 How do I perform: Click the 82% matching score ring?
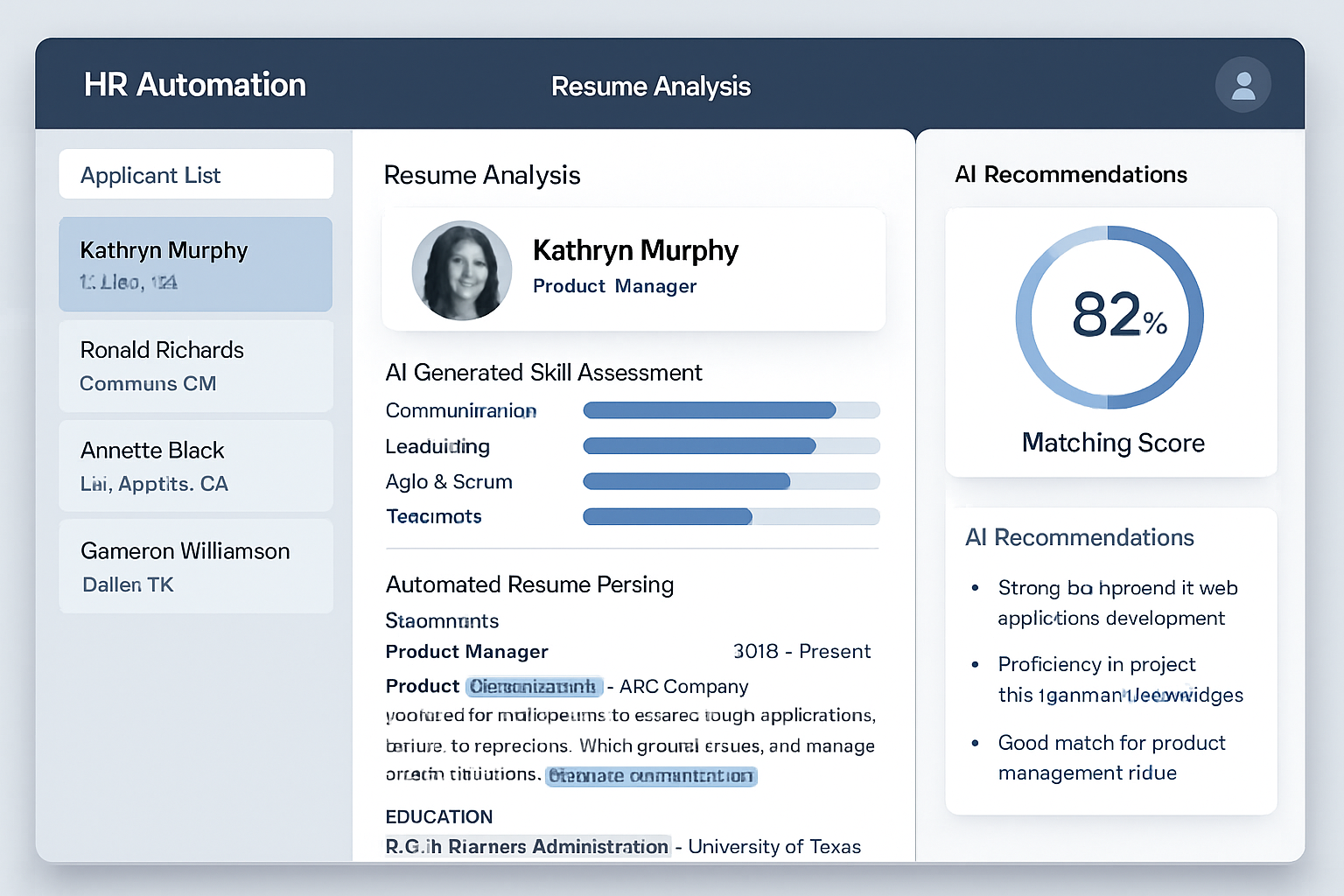tap(1109, 318)
